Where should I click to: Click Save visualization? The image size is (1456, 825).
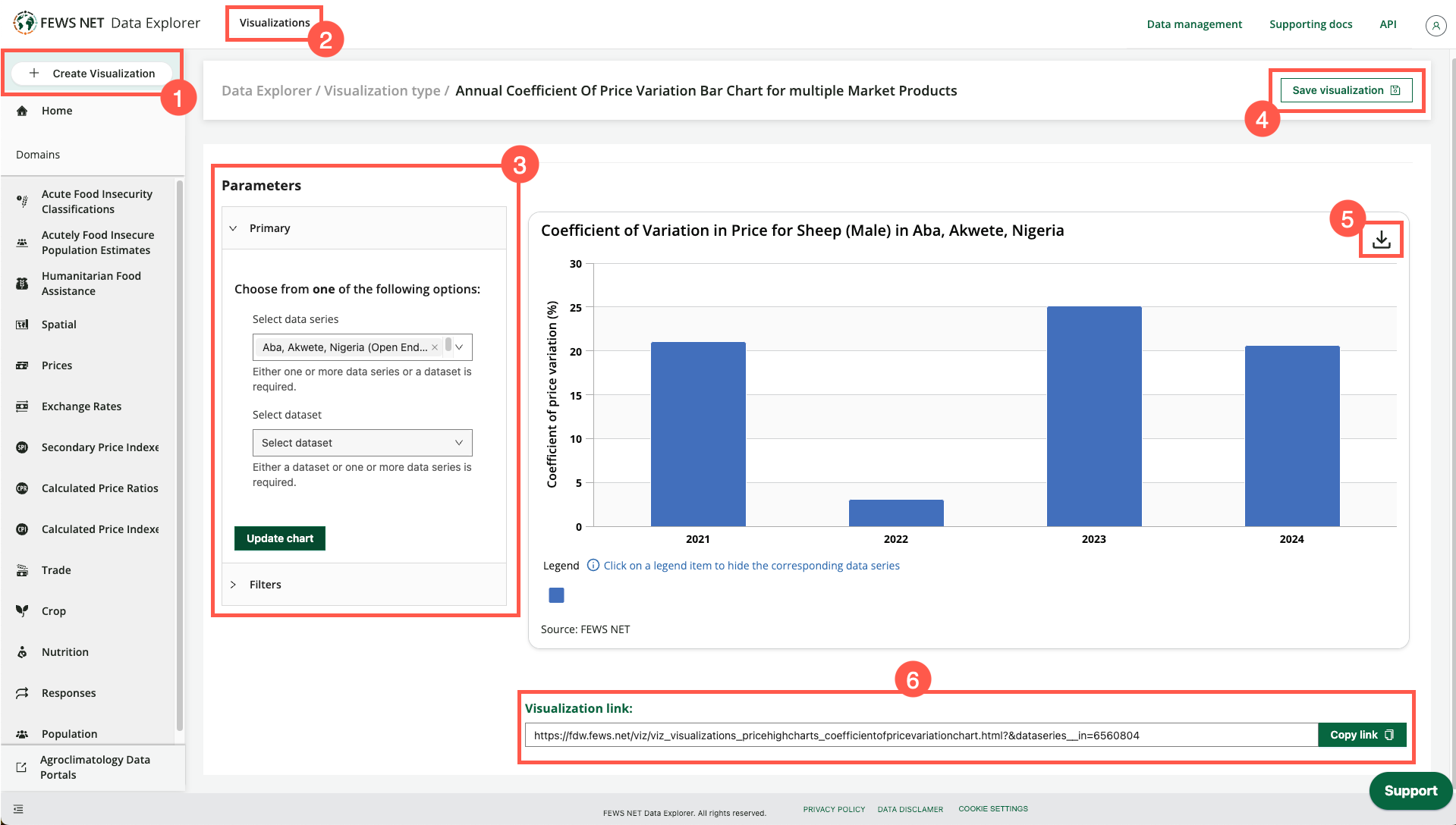coord(1345,89)
